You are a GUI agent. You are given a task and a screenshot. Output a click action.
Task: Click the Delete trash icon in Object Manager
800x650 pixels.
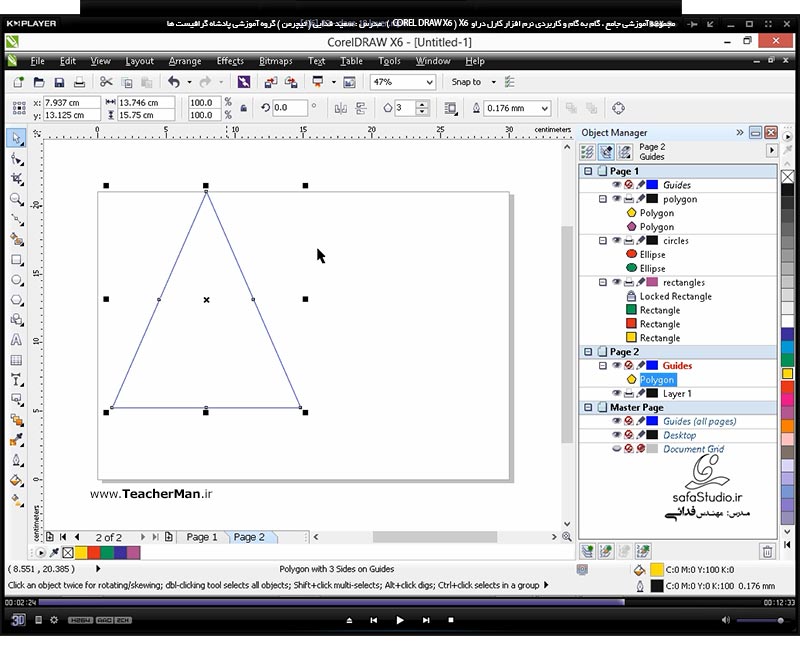pos(767,552)
